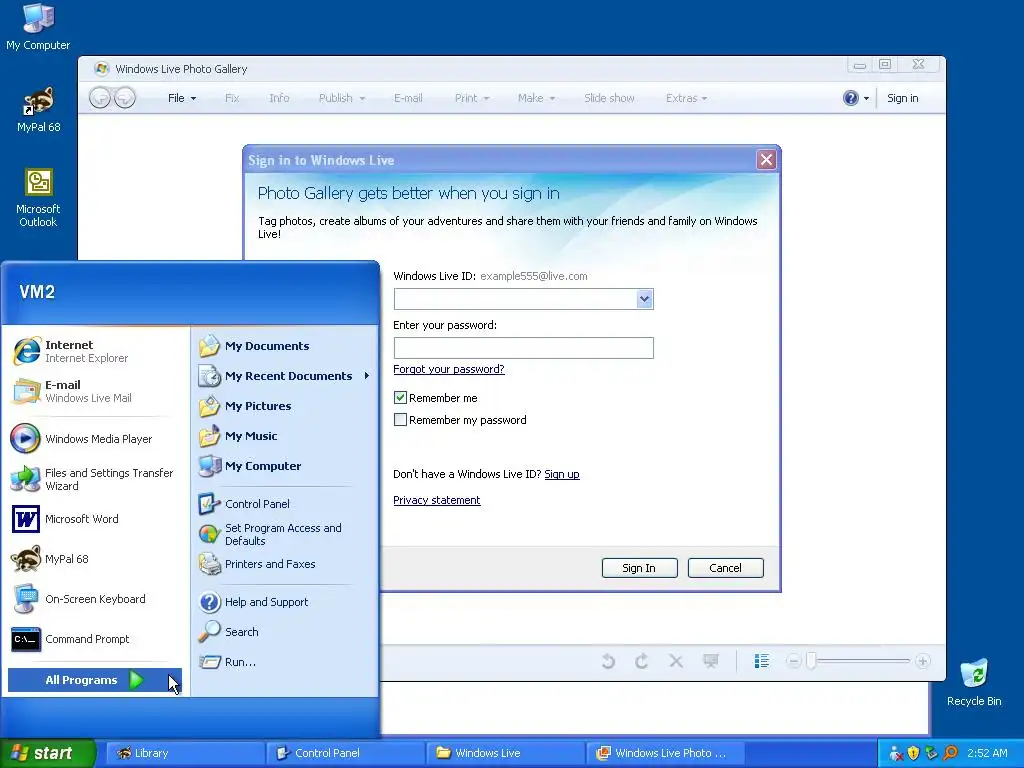Click E-mail in Photo Gallery toolbar
Screen dimensions: 1024x768
click(x=408, y=98)
